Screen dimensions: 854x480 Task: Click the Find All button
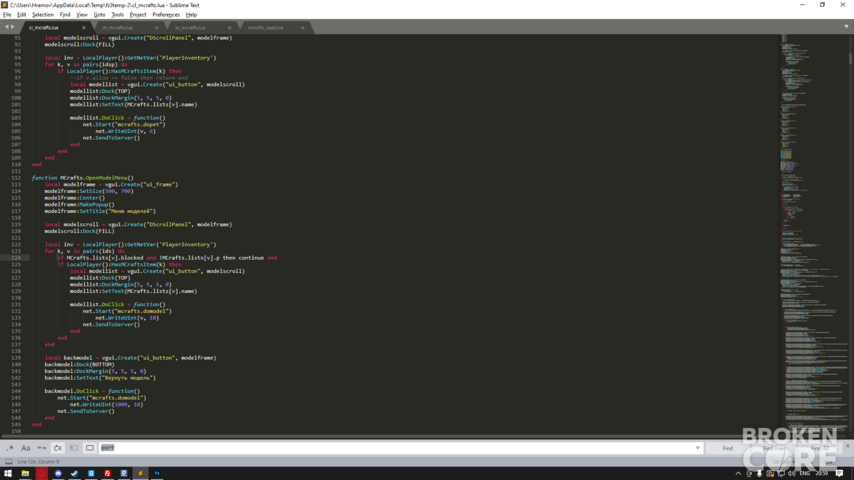click(820, 448)
